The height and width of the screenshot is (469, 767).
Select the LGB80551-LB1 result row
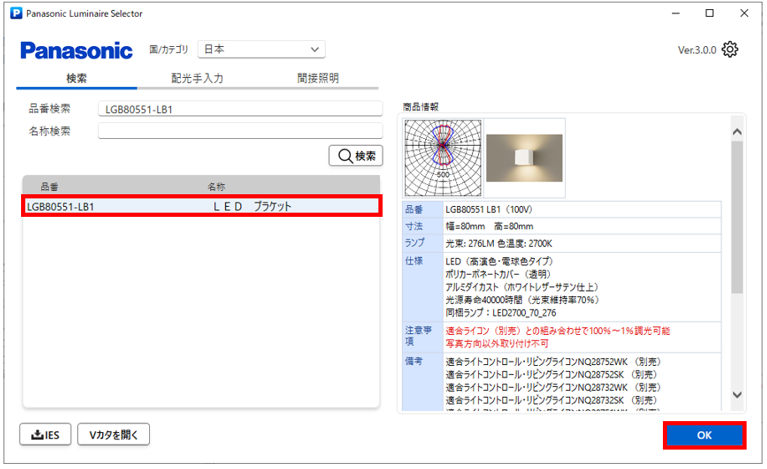click(202, 207)
